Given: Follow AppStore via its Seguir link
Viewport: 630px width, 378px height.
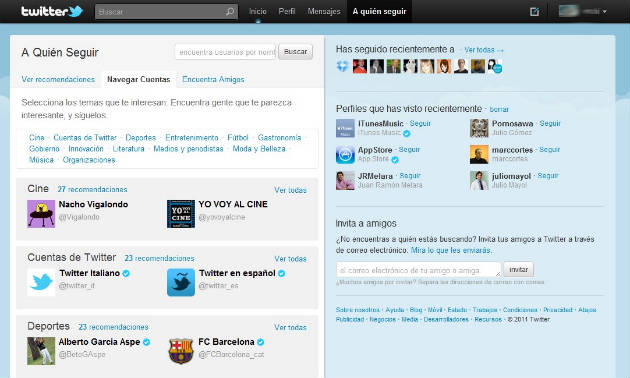Looking at the screenshot, I should [409, 149].
